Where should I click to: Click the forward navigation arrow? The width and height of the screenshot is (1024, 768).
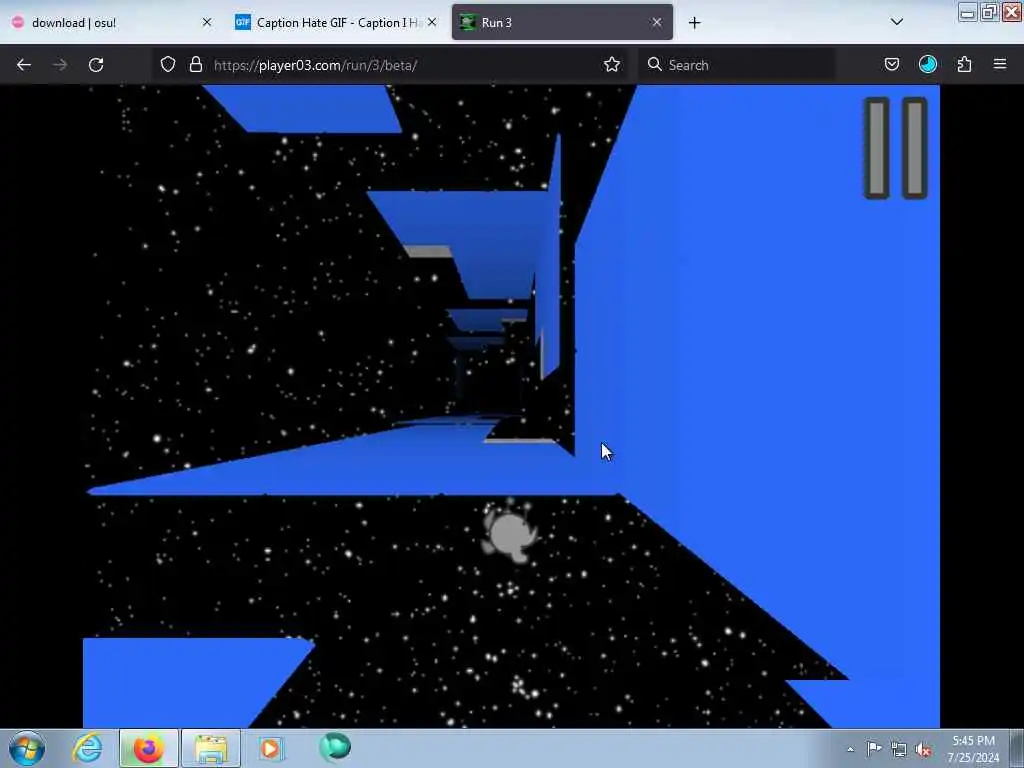[x=59, y=65]
